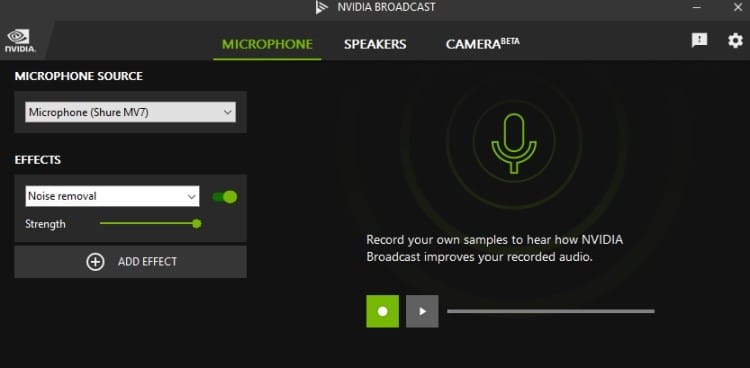Click the green microphone illustration
This screenshot has height=368, width=750.
click(514, 143)
